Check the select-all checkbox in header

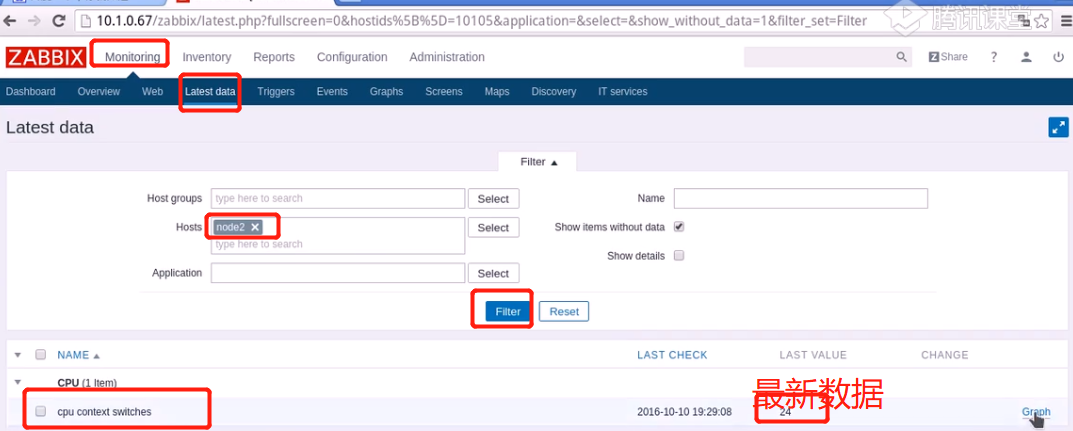point(40,354)
